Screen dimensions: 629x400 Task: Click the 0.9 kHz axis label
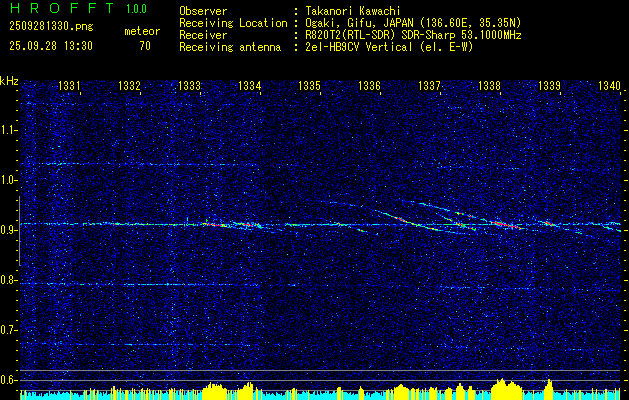coord(7,230)
